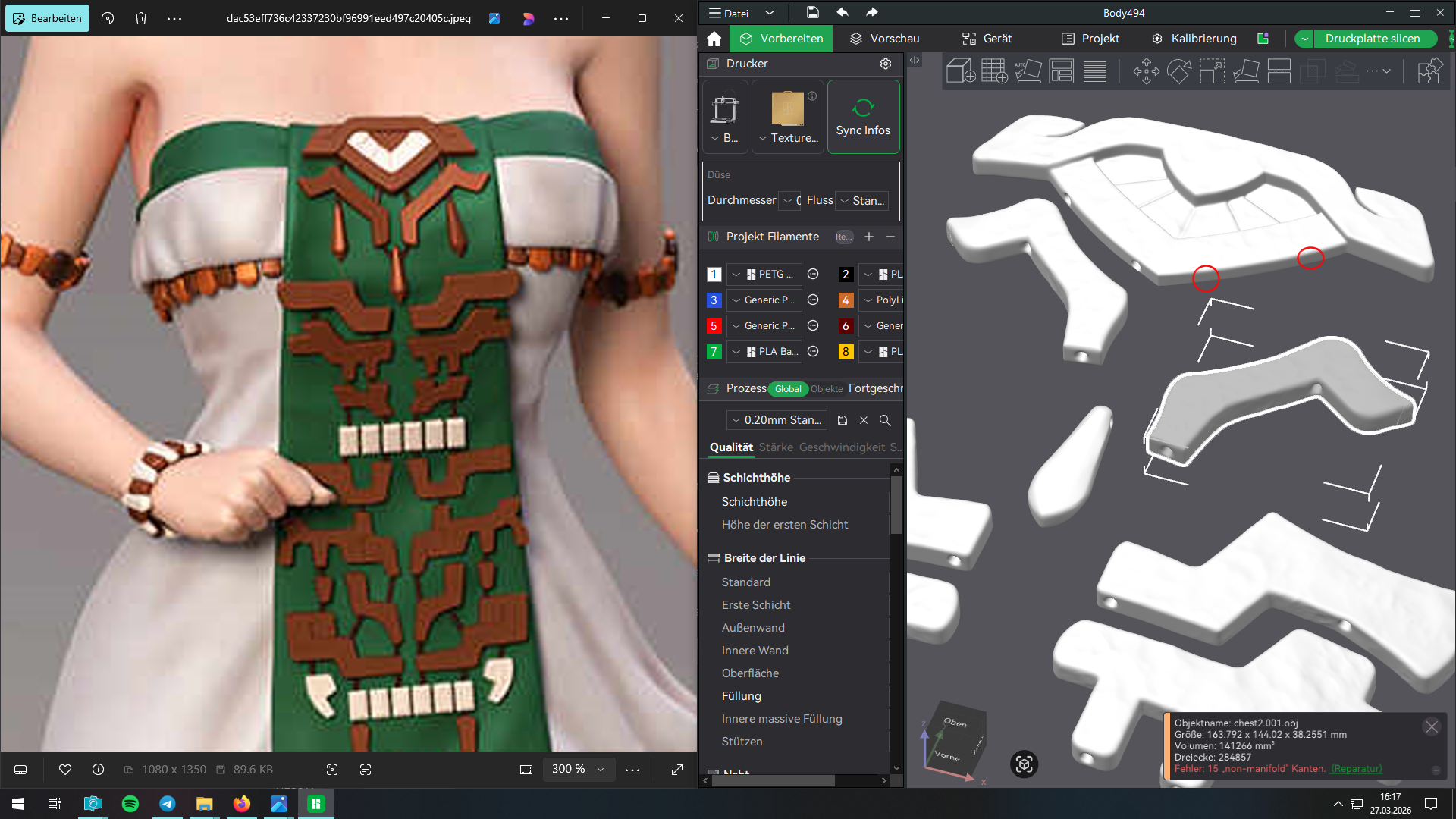Image resolution: width=1456 pixels, height=819 pixels.
Task: Show file info icon in Photos
Action: [99, 769]
